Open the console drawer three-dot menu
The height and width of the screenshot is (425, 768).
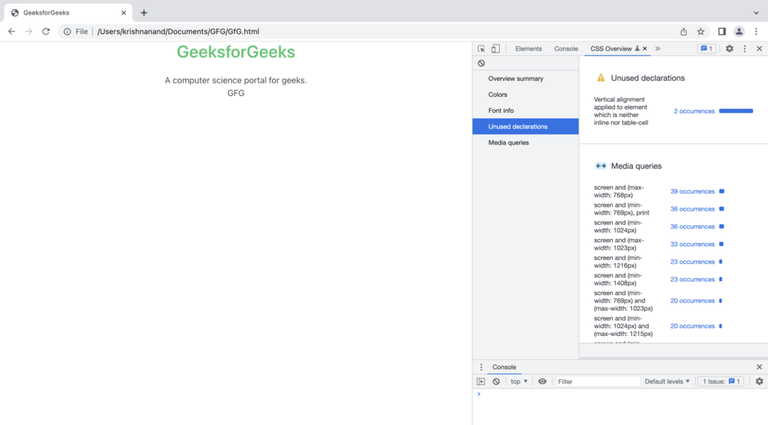click(x=481, y=367)
